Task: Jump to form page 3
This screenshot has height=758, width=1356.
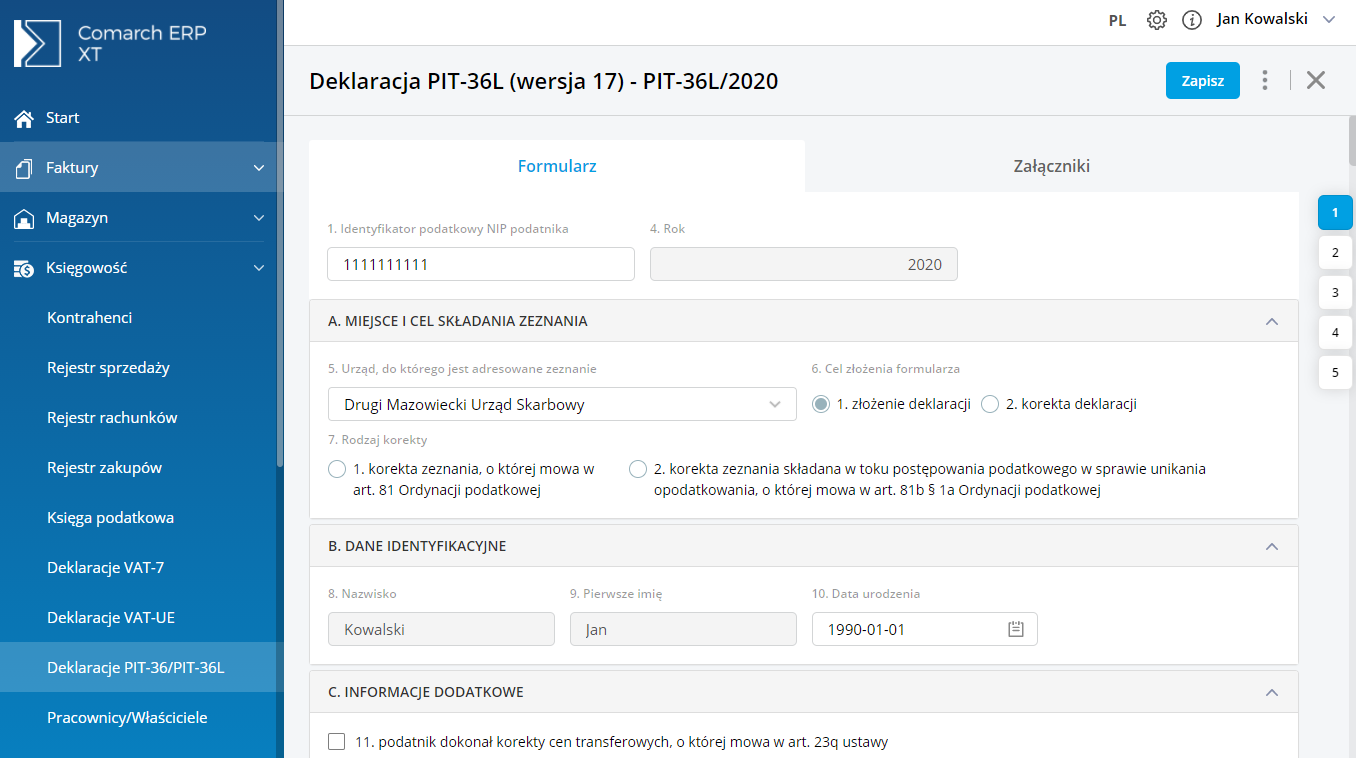Action: coord(1335,293)
